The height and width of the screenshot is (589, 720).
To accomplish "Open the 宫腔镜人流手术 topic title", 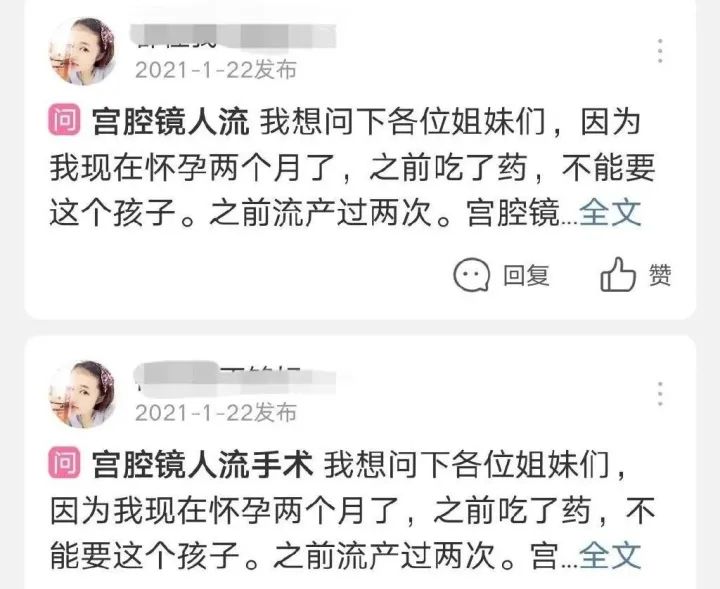I will point(202,465).
